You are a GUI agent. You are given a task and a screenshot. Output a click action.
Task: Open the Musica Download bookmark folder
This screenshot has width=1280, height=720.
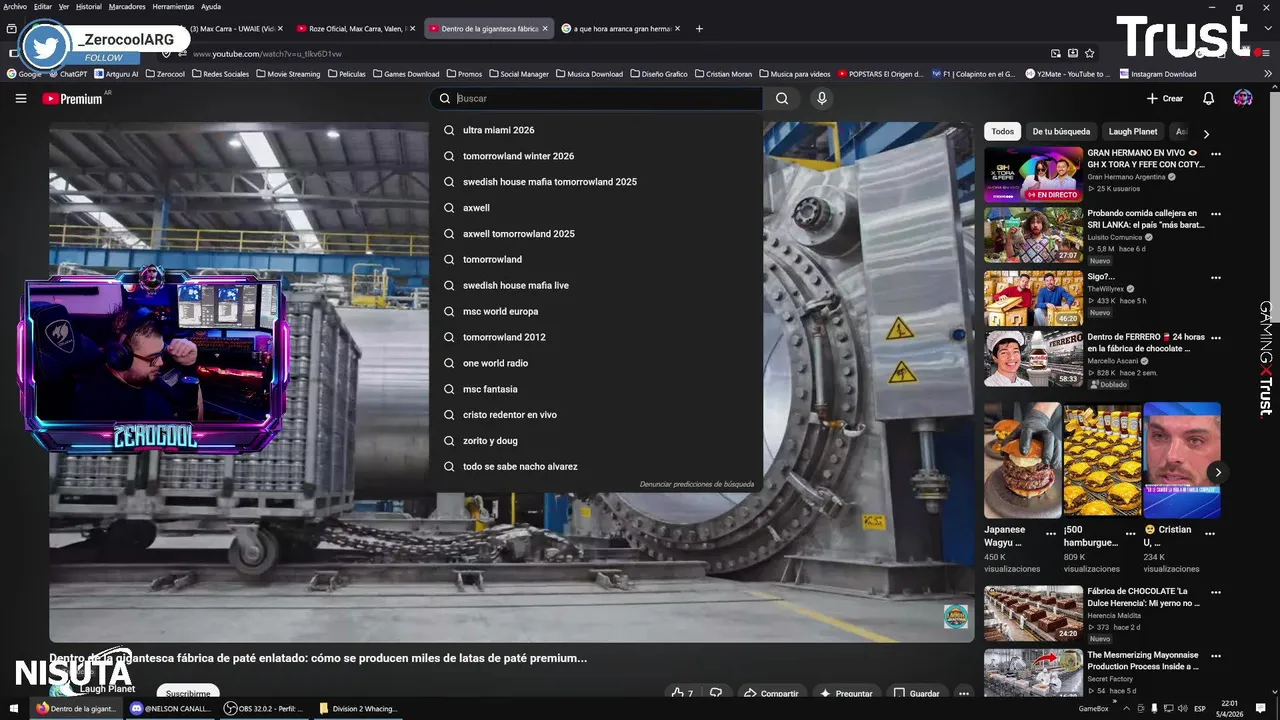(589, 74)
